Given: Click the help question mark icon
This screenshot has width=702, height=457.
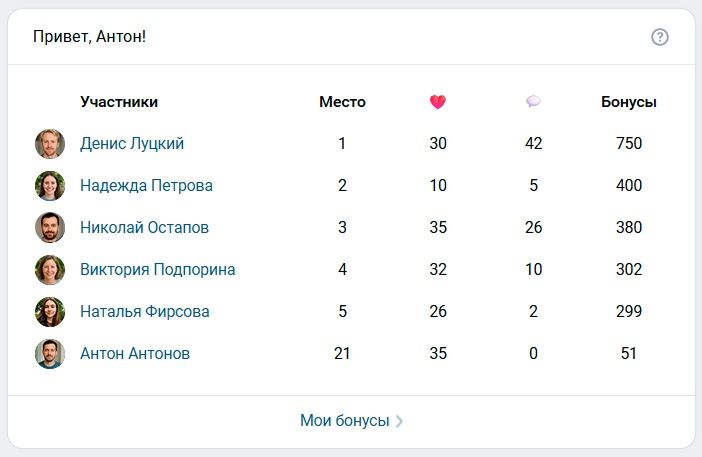Looking at the screenshot, I should point(659,37).
